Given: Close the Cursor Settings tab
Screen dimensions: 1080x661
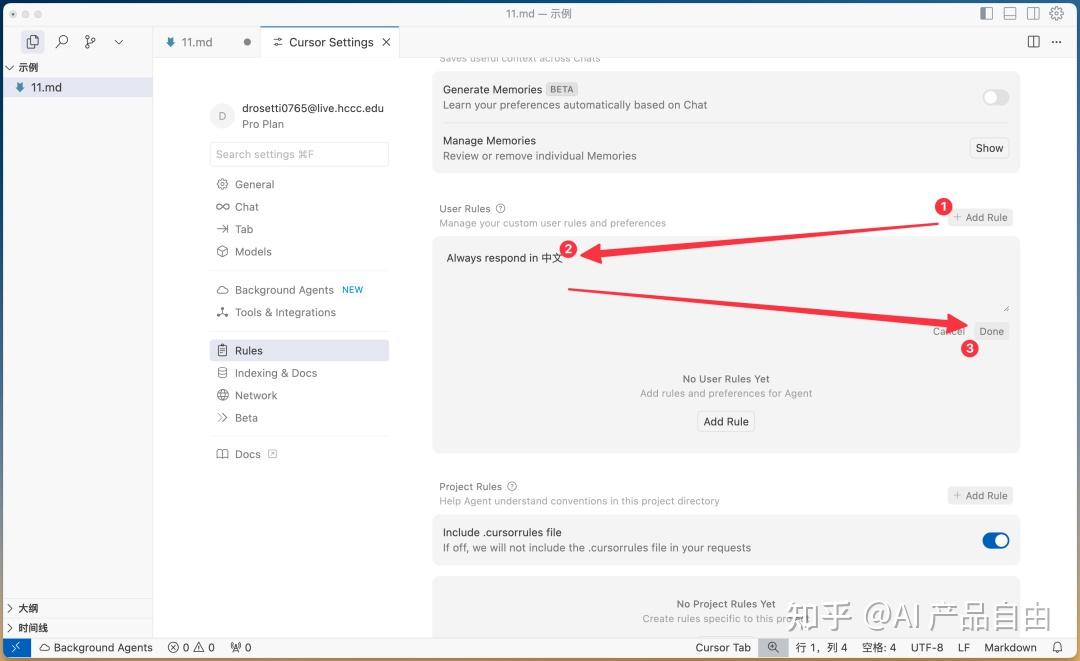Looking at the screenshot, I should (386, 42).
